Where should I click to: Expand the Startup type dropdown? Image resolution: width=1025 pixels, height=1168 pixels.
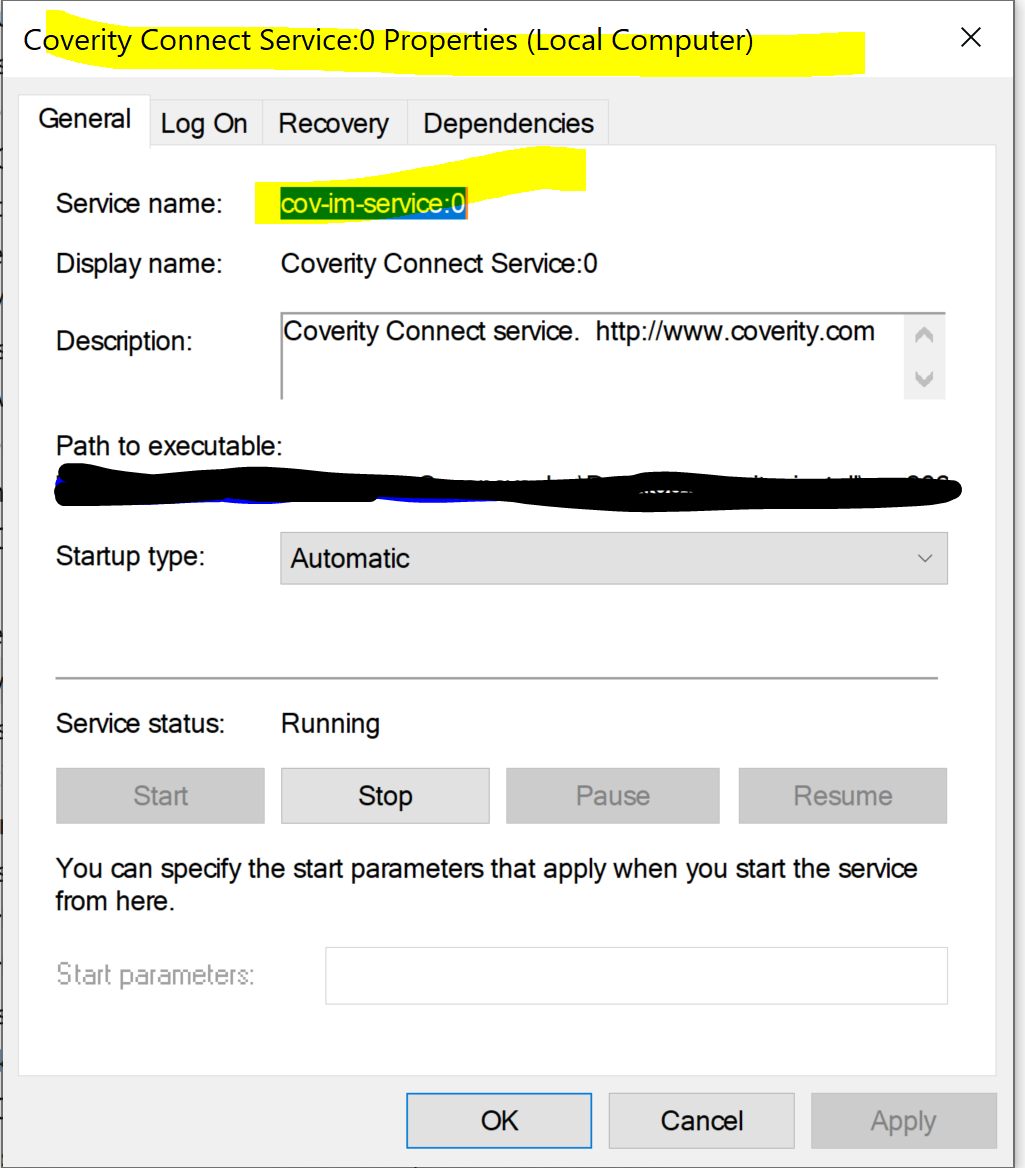coord(613,558)
